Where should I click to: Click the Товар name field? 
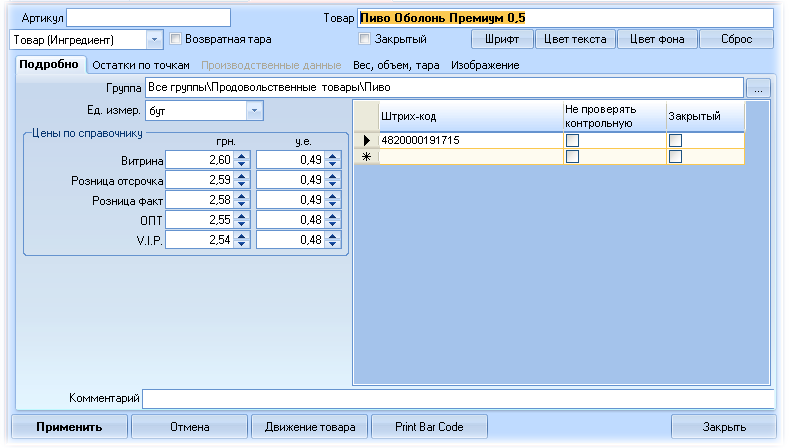565,18
